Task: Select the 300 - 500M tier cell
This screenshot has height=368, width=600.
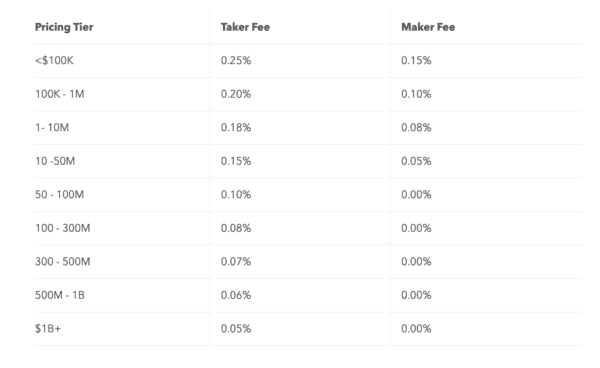Action: [x=62, y=262]
